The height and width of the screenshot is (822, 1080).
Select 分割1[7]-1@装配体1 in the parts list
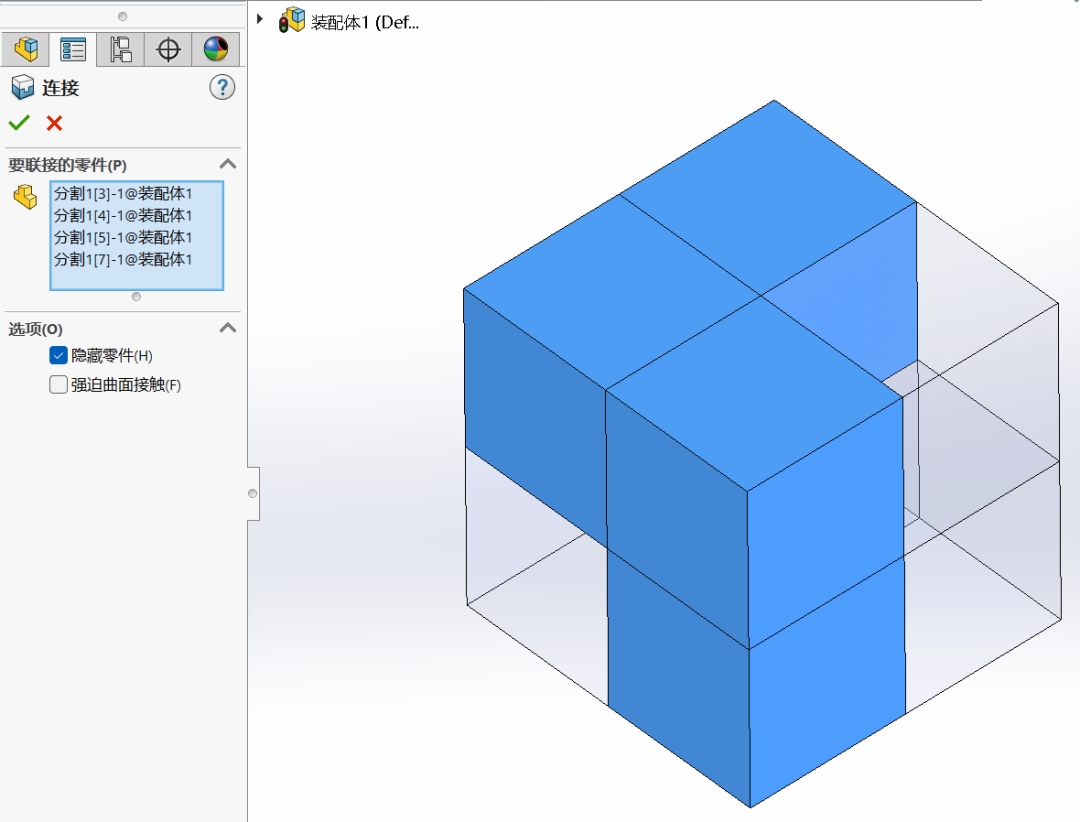click(x=123, y=260)
